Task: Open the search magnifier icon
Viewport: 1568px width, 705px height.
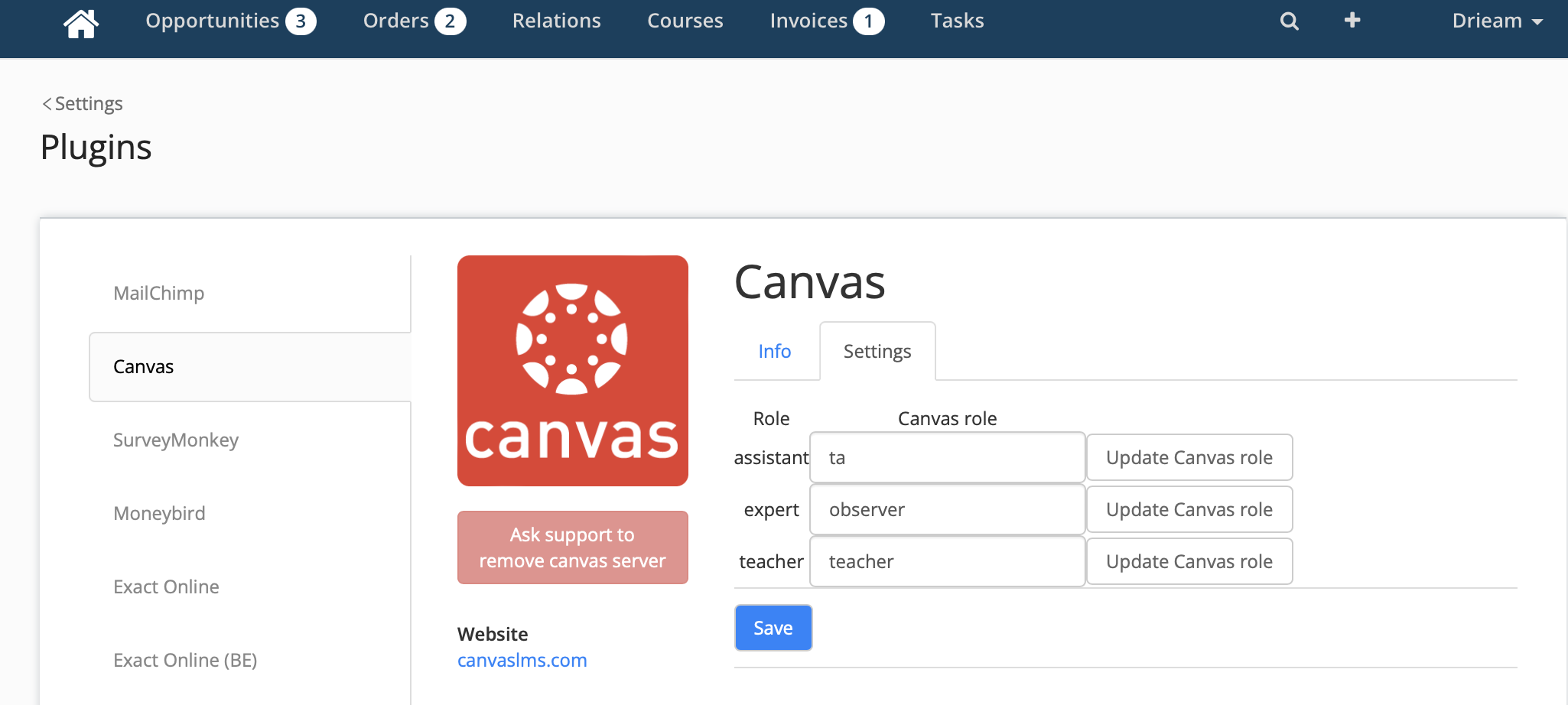Action: point(1290,21)
